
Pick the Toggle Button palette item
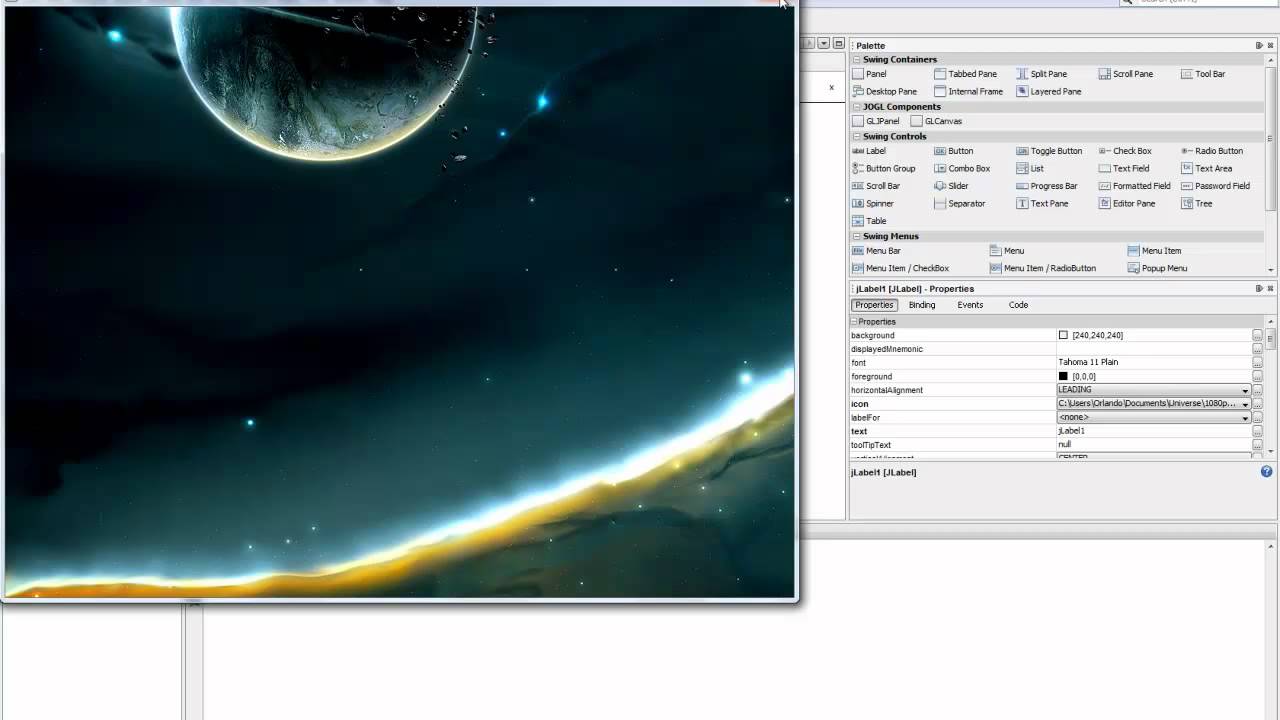coord(1049,151)
